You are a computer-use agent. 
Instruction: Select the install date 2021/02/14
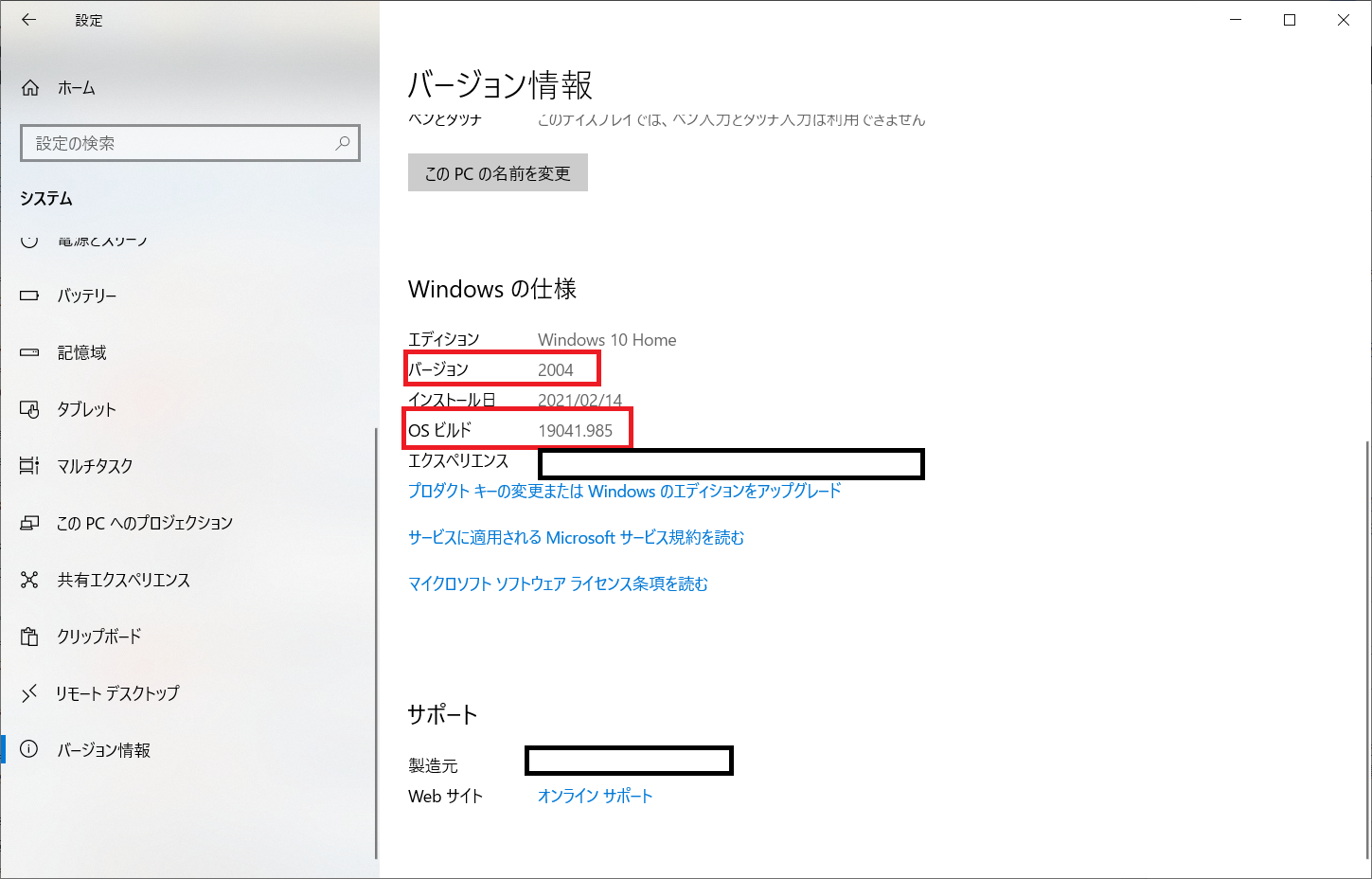(x=580, y=400)
